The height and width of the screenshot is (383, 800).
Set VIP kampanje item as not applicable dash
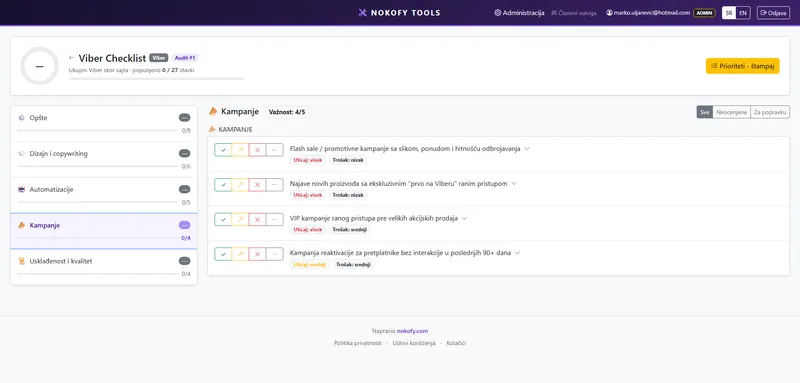[274, 219]
